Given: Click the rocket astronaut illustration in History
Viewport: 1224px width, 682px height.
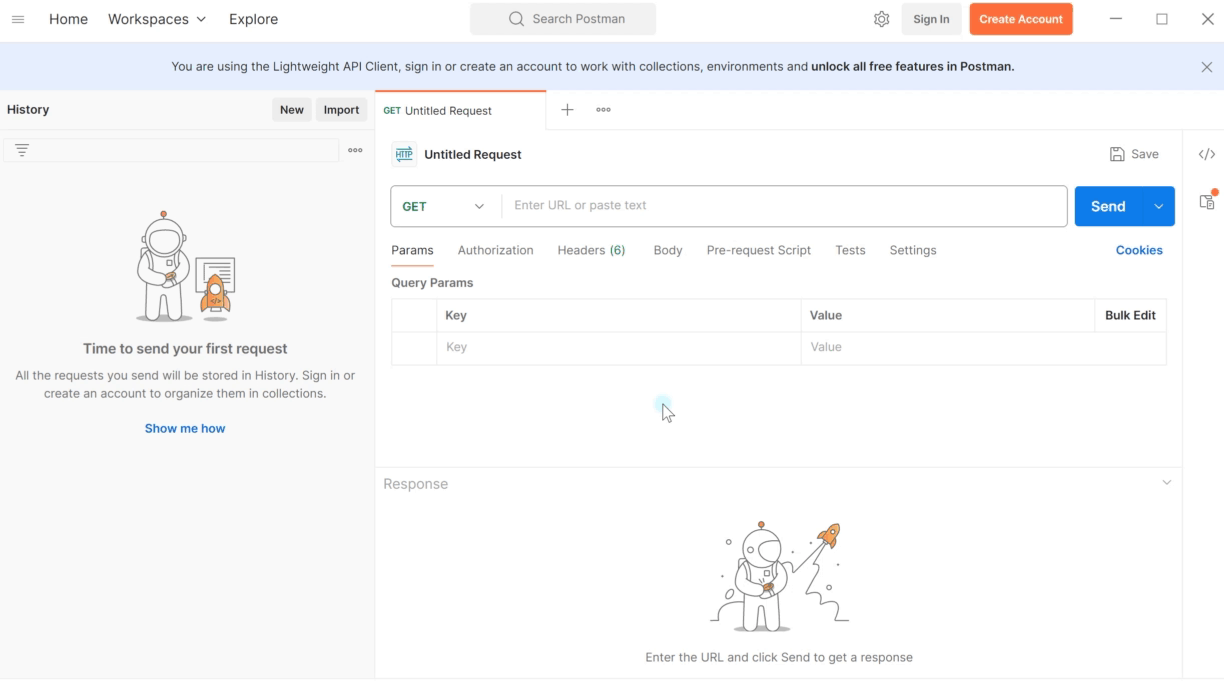Looking at the screenshot, I should (185, 266).
